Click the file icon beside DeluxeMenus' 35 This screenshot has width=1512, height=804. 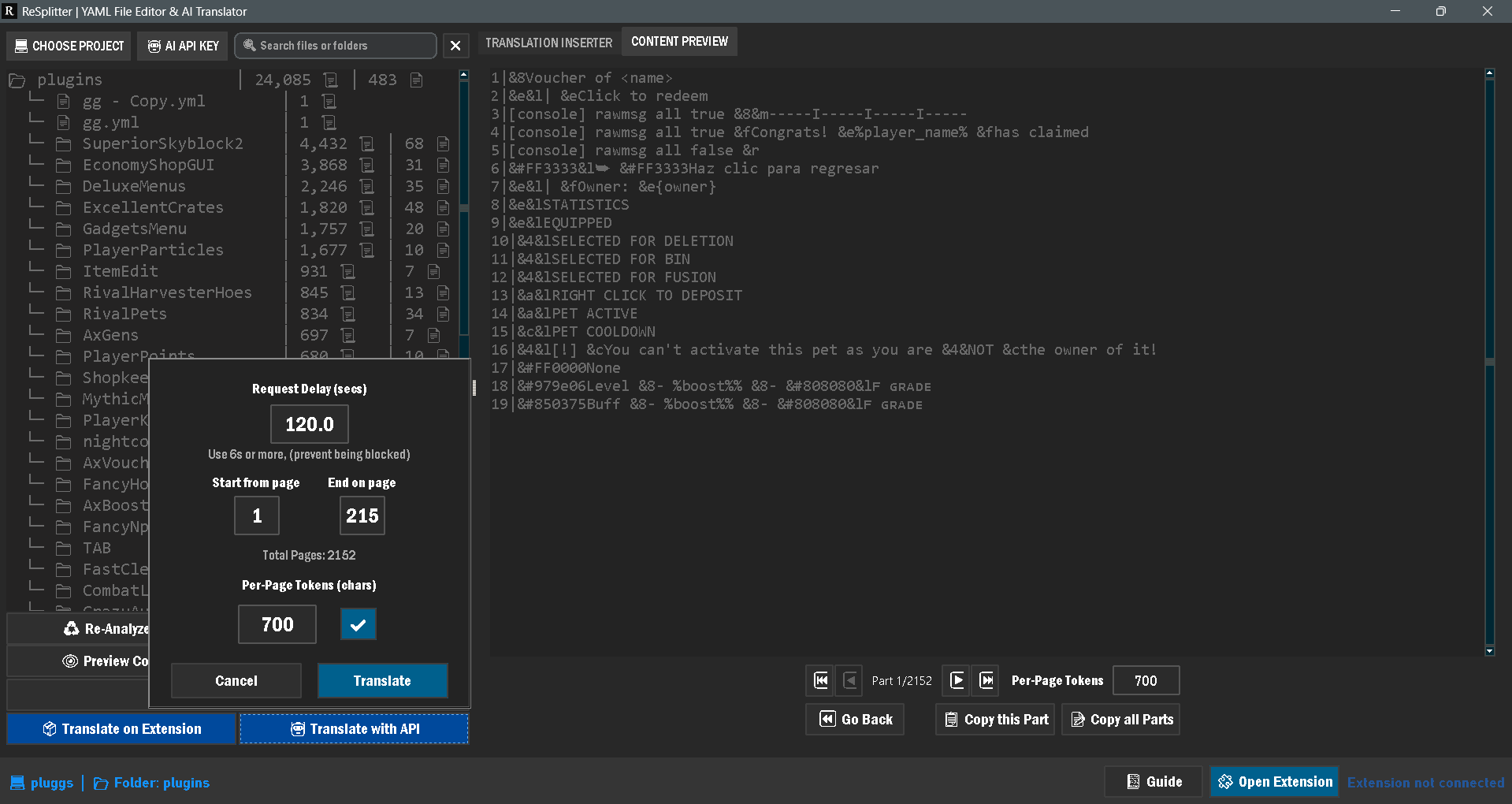(444, 186)
